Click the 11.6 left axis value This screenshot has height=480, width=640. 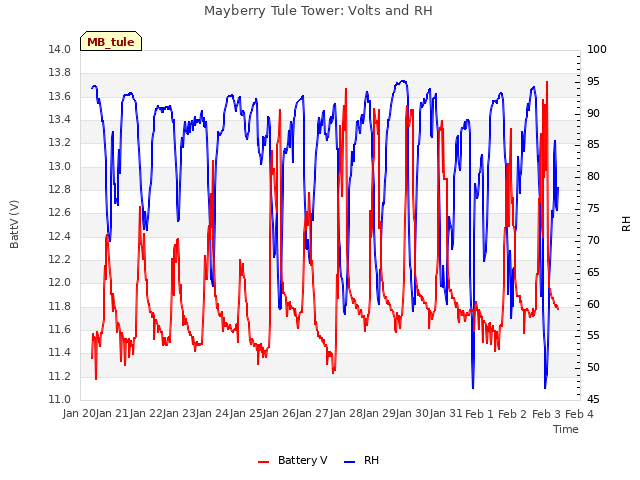[x=60, y=329]
